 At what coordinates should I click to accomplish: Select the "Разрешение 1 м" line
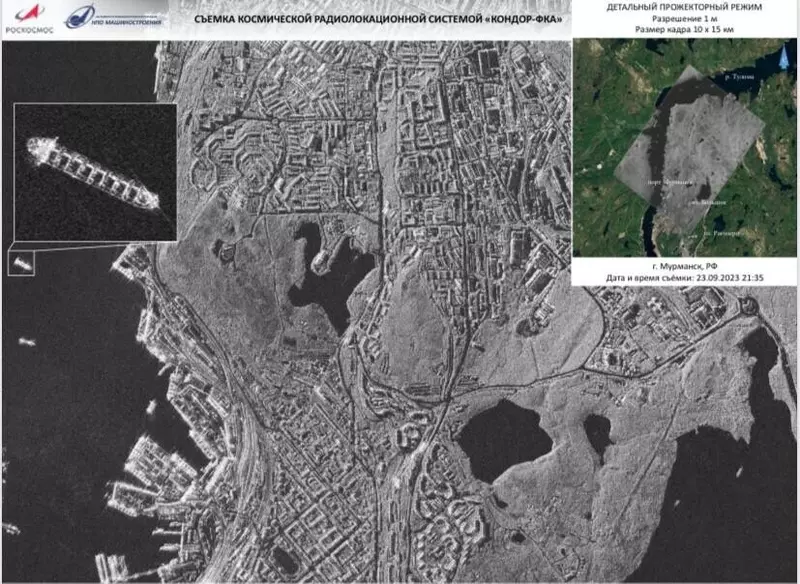click(684, 20)
